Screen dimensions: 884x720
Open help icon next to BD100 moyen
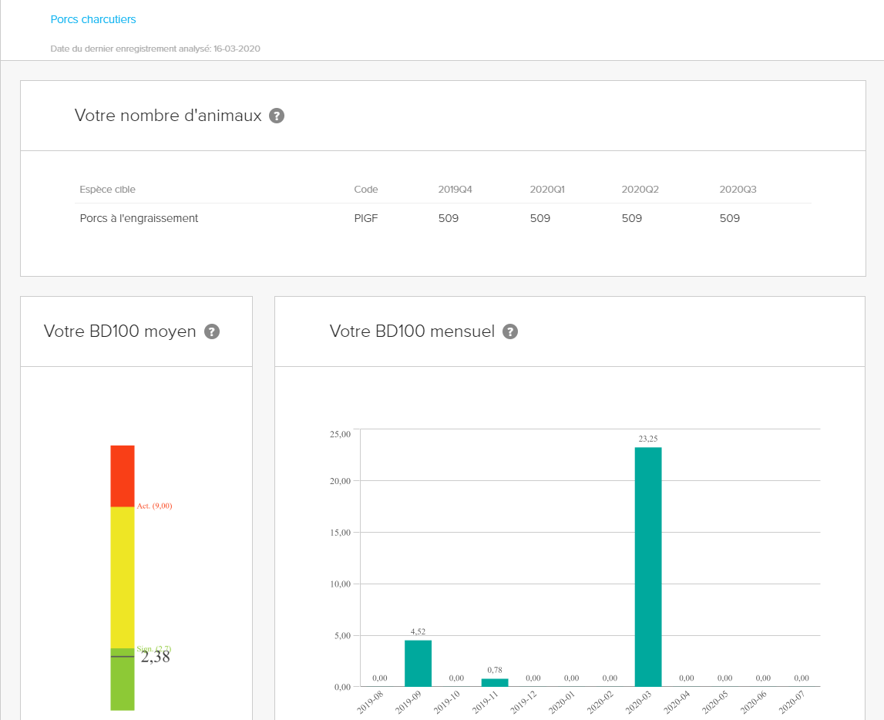(x=212, y=332)
